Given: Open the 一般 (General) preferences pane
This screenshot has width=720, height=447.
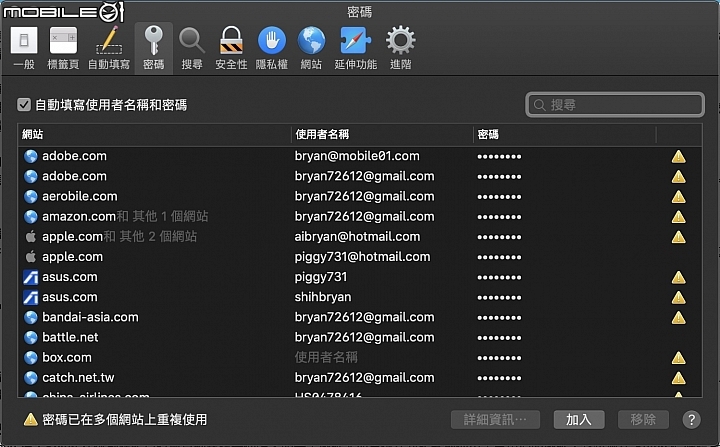Looking at the screenshot, I should [24, 48].
